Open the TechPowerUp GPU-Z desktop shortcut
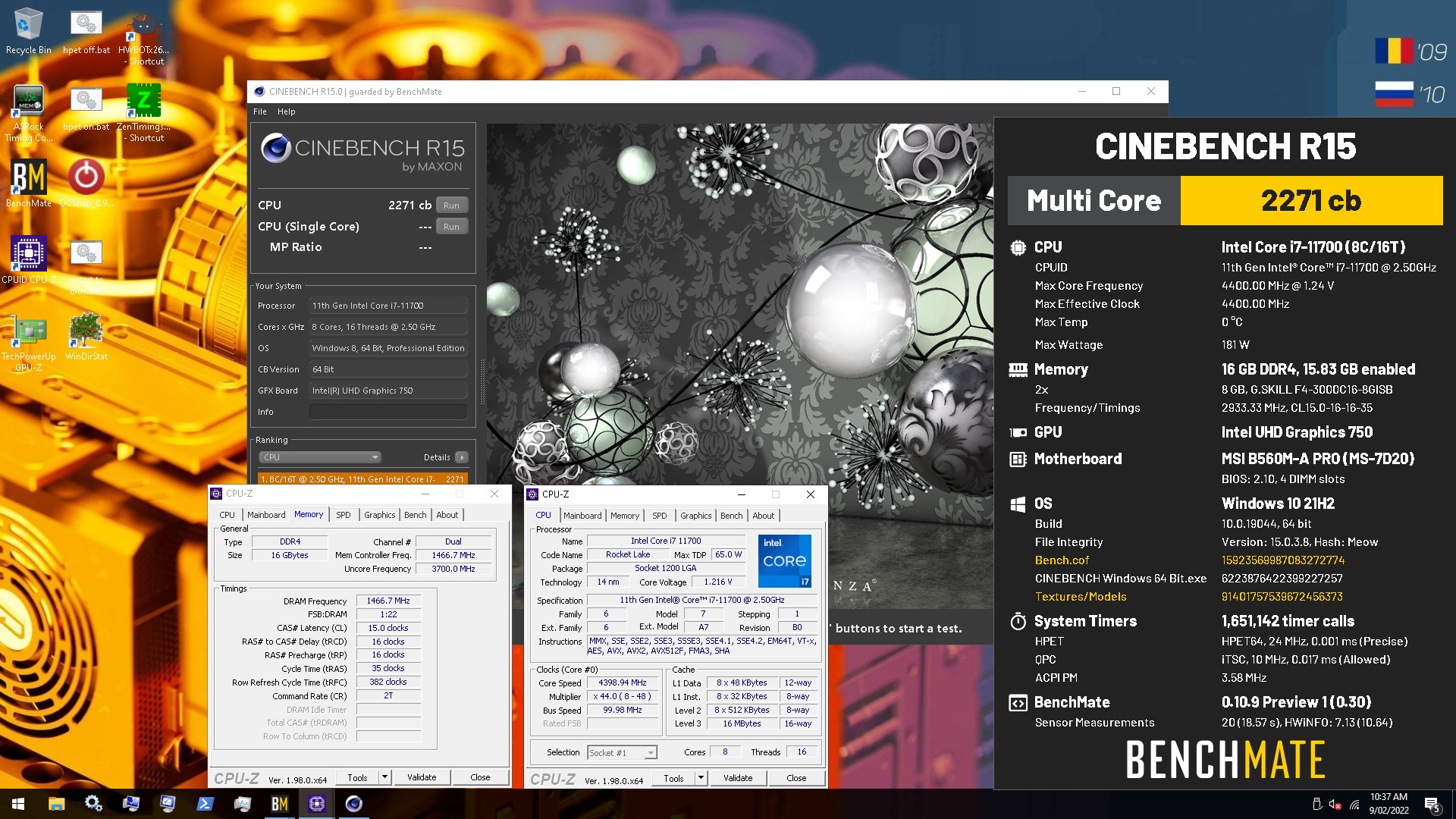 point(28,343)
